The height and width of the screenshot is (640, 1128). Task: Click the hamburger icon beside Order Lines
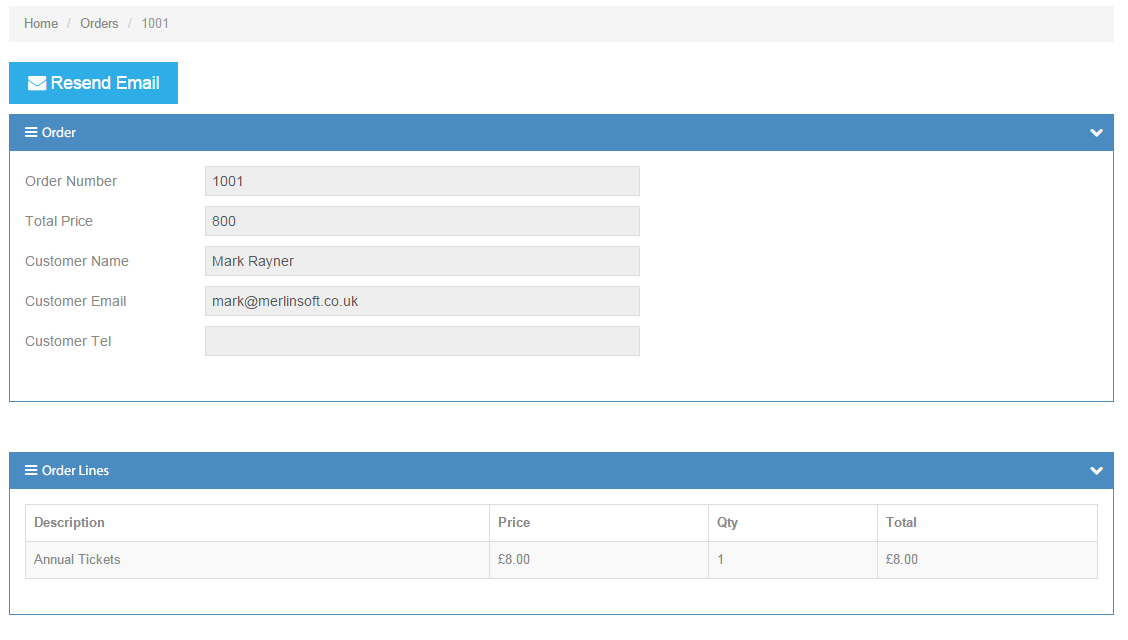pyautogui.click(x=31, y=470)
